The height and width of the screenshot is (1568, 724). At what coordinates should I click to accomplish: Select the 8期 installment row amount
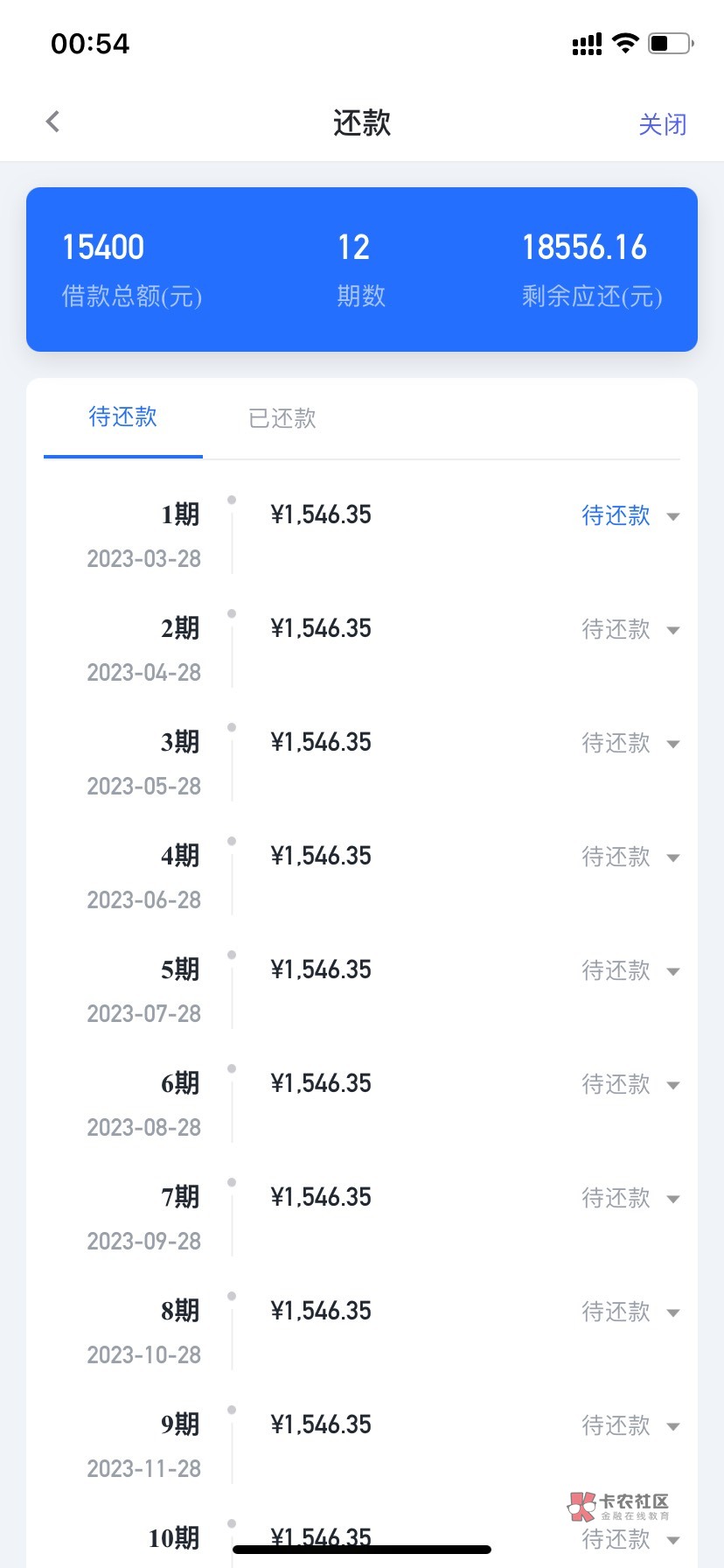click(321, 1311)
